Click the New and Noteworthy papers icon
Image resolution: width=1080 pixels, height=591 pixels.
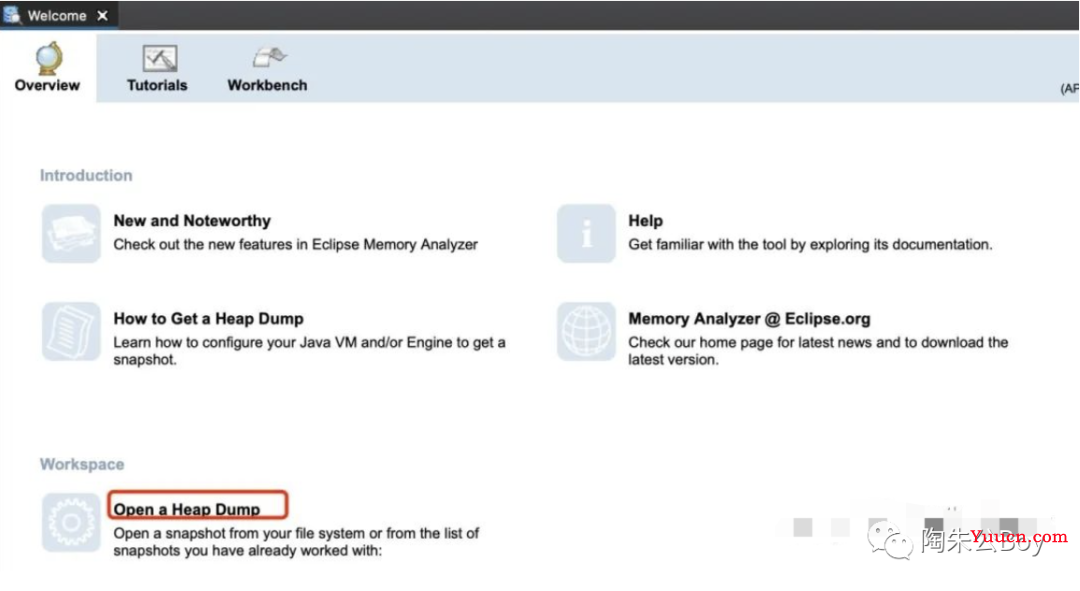click(71, 234)
